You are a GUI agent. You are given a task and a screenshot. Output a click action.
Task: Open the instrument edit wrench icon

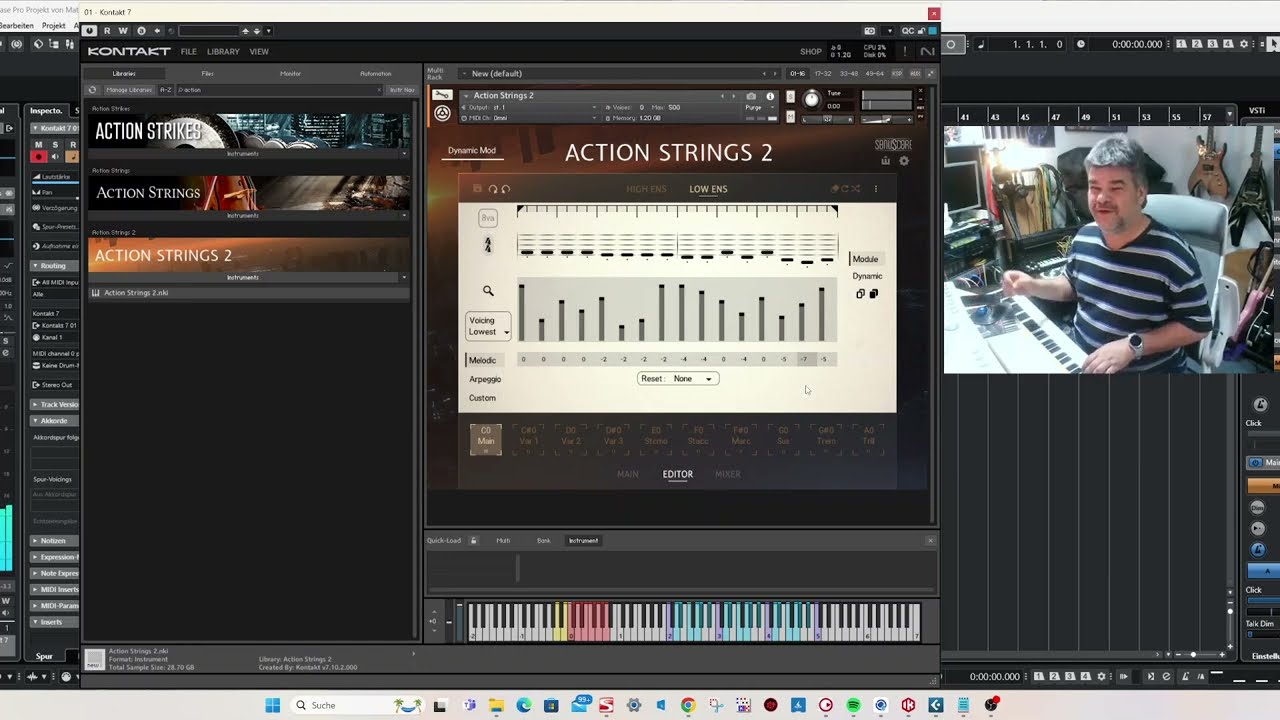tap(442, 96)
